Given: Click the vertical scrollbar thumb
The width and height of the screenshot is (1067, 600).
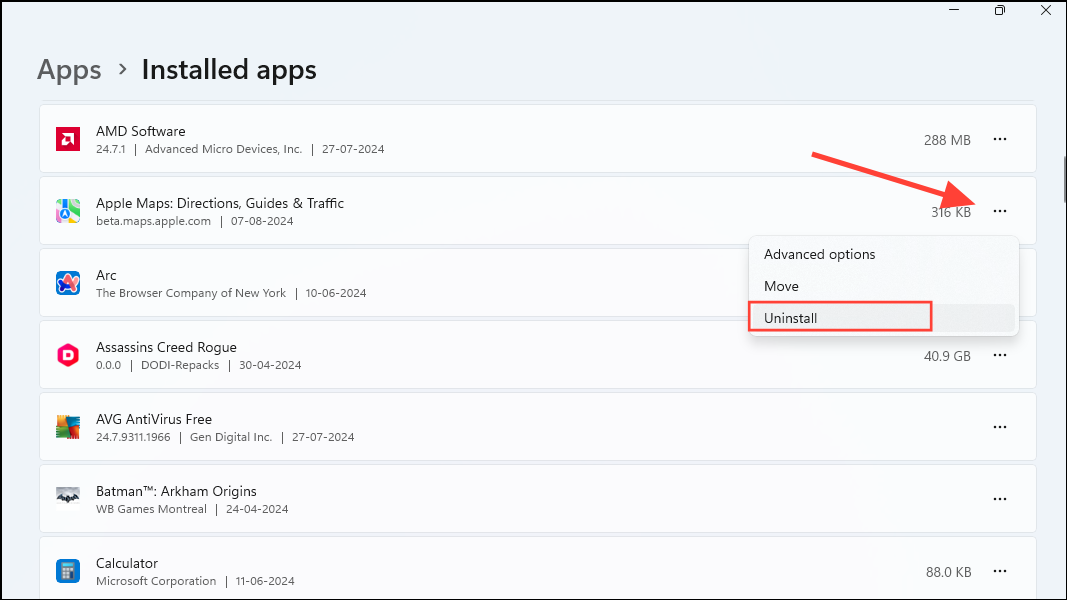Looking at the screenshot, I should 1064,179.
